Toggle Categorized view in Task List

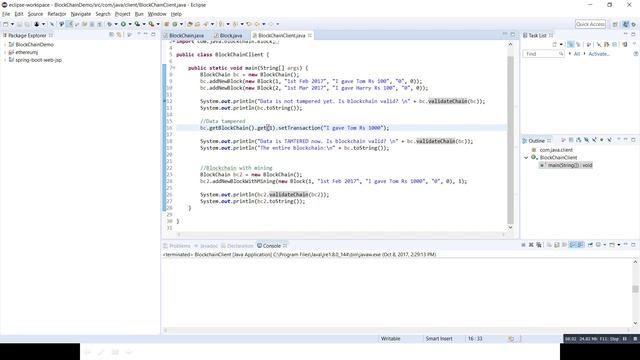pyautogui.click(x=570, y=44)
